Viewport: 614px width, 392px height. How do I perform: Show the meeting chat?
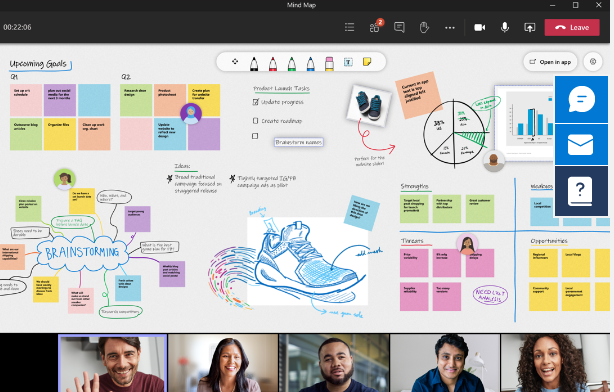click(399, 27)
